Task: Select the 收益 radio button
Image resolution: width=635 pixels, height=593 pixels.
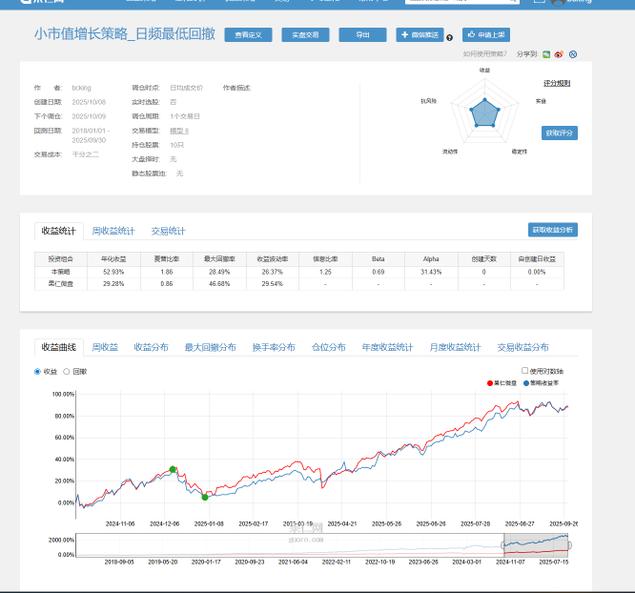Action: tap(38, 371)
